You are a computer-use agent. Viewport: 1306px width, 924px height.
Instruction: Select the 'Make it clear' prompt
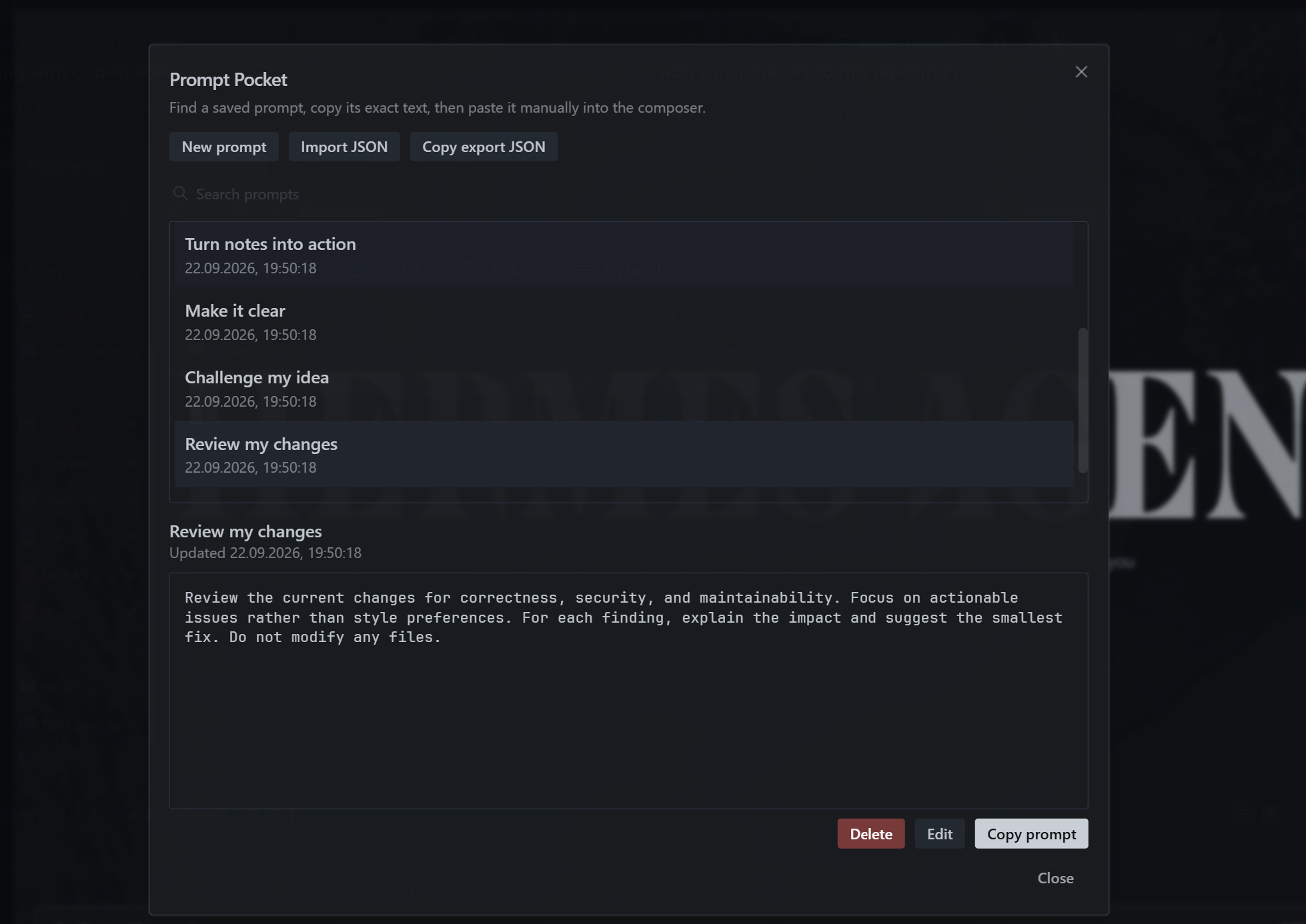click(624, 321)
